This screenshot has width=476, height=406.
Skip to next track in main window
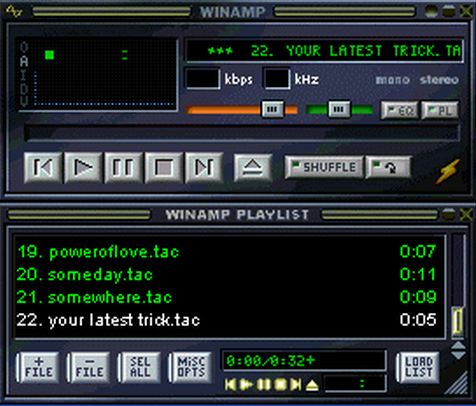(204, 167)
